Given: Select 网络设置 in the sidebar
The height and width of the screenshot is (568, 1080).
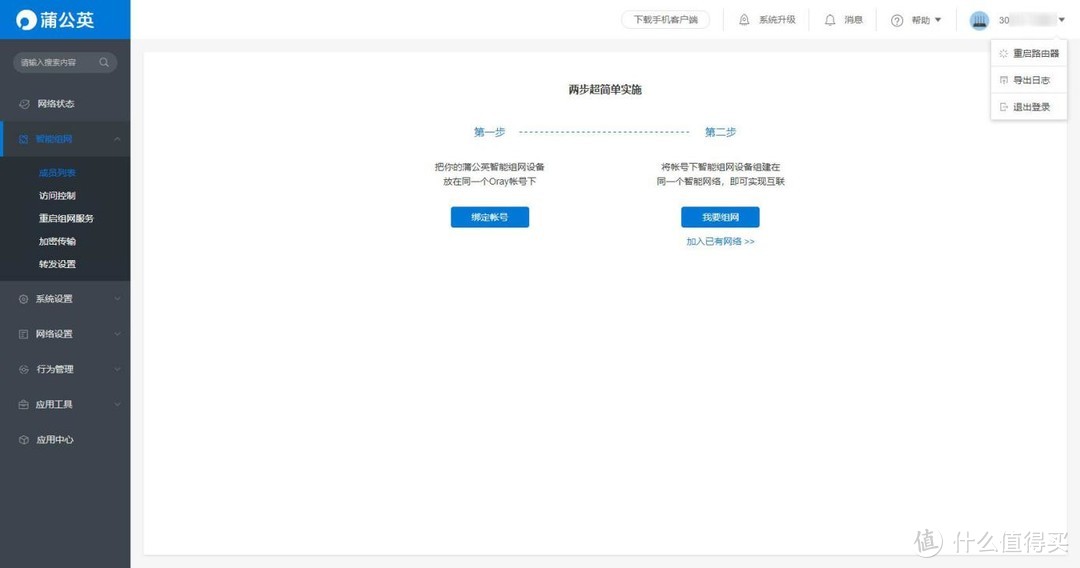Looking at the screenshot, I should pos(54,334).
